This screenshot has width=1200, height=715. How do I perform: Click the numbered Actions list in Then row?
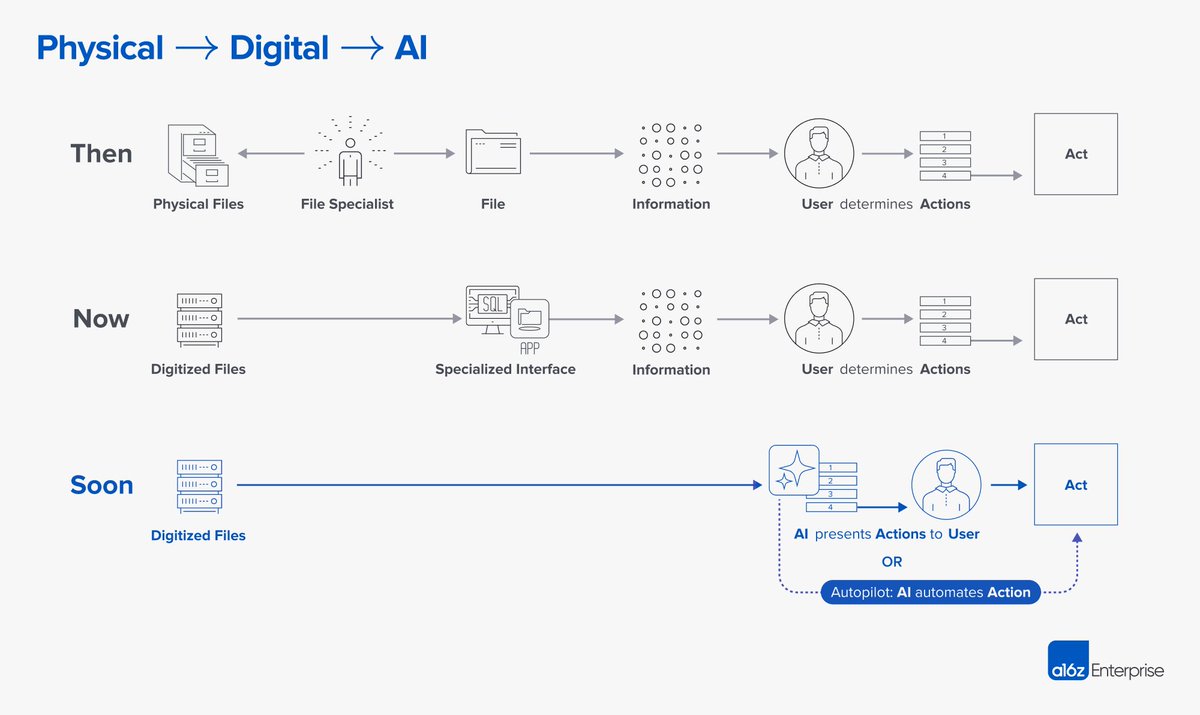[x=944, y=155]
